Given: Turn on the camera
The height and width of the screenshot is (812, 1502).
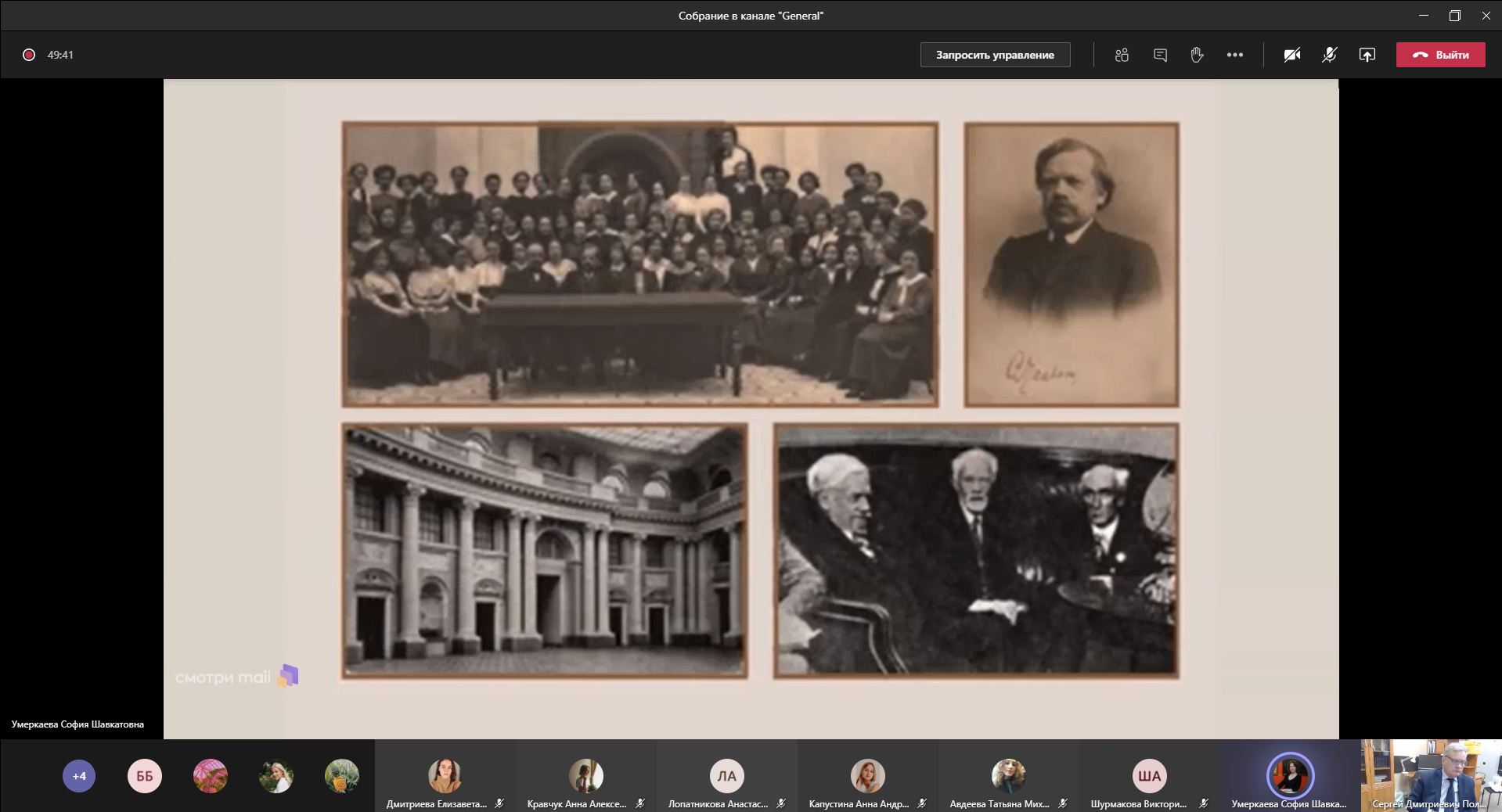Looking at the screenshot, I should click(1292, 55).
